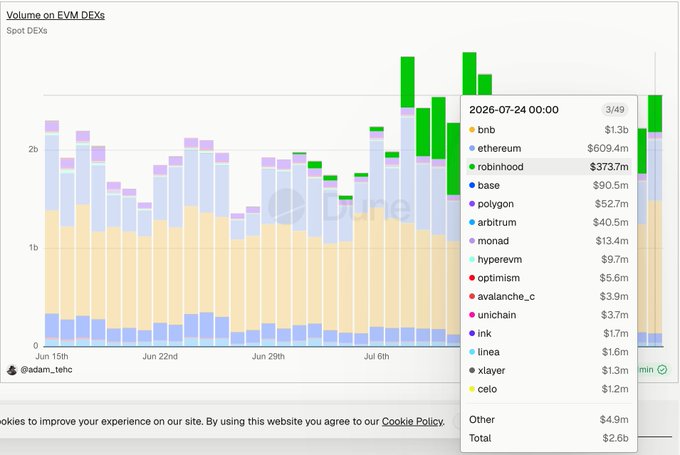This screenshot has width=680, height=455.
Task: Select the optimism tooltip row
Action: point(549,278)
